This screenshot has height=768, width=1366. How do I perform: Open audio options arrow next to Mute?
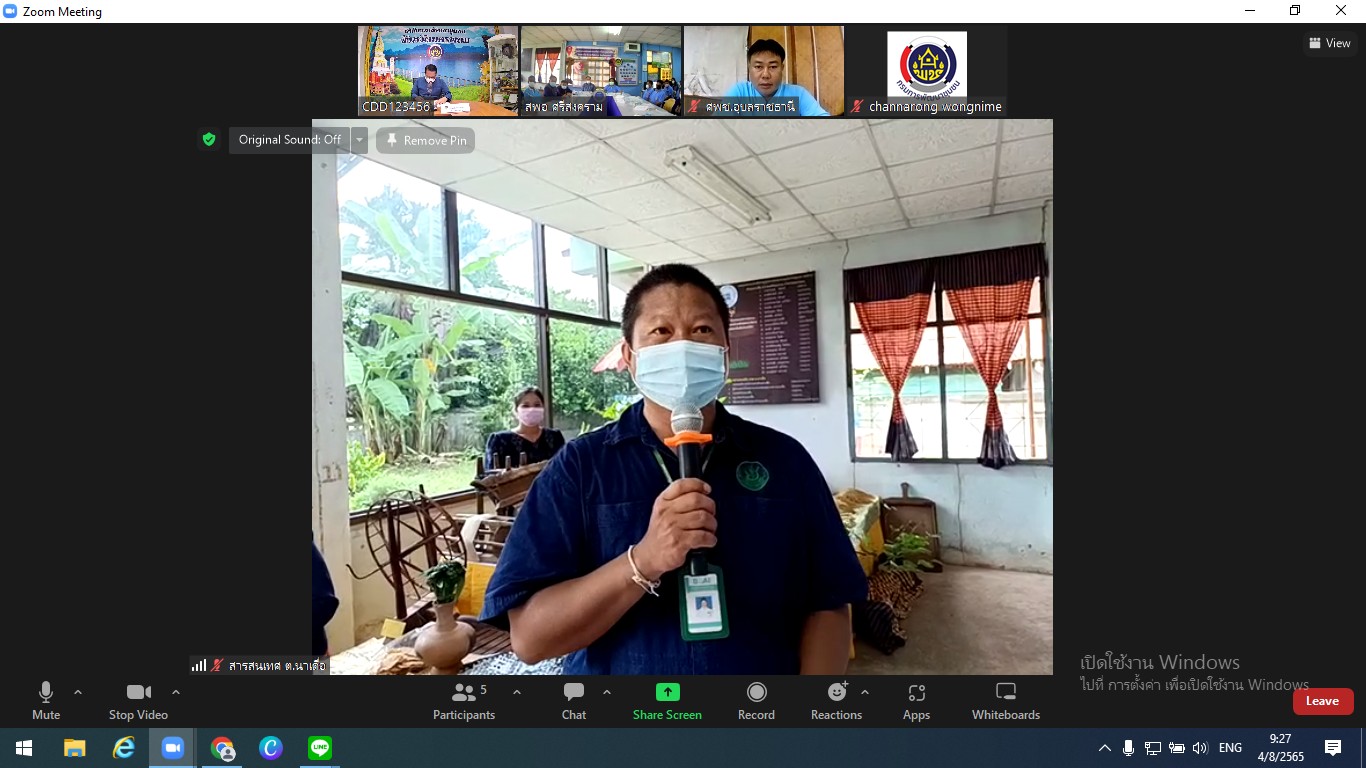point(78,692)
